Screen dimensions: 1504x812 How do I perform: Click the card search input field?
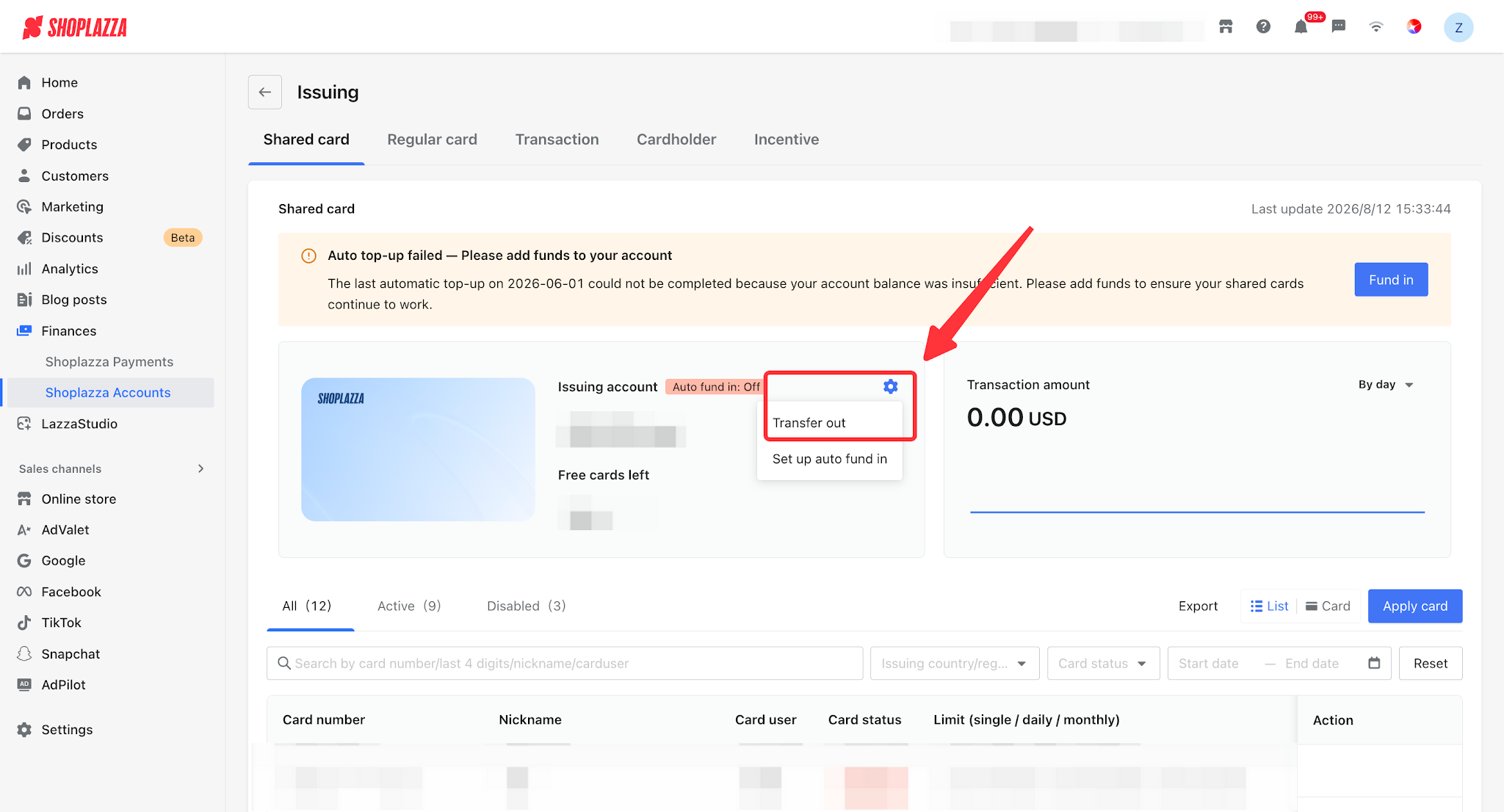[x=565, y=663]
